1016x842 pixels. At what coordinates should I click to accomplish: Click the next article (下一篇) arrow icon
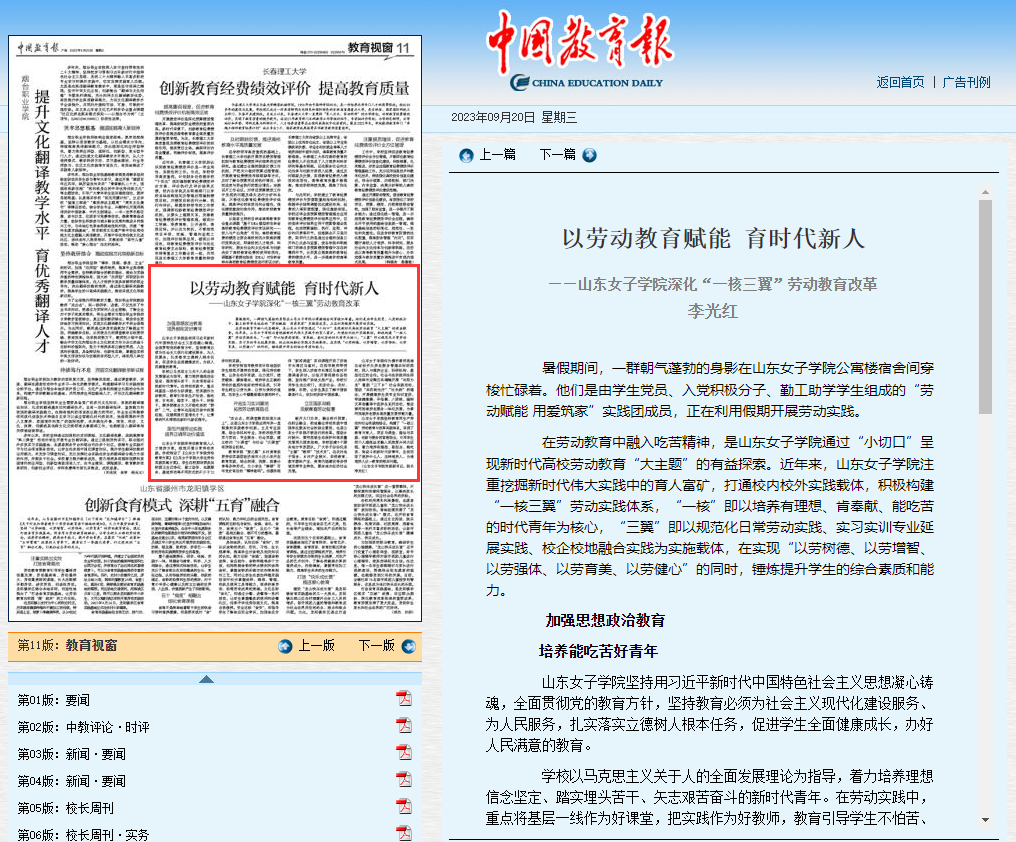[589, 155]
